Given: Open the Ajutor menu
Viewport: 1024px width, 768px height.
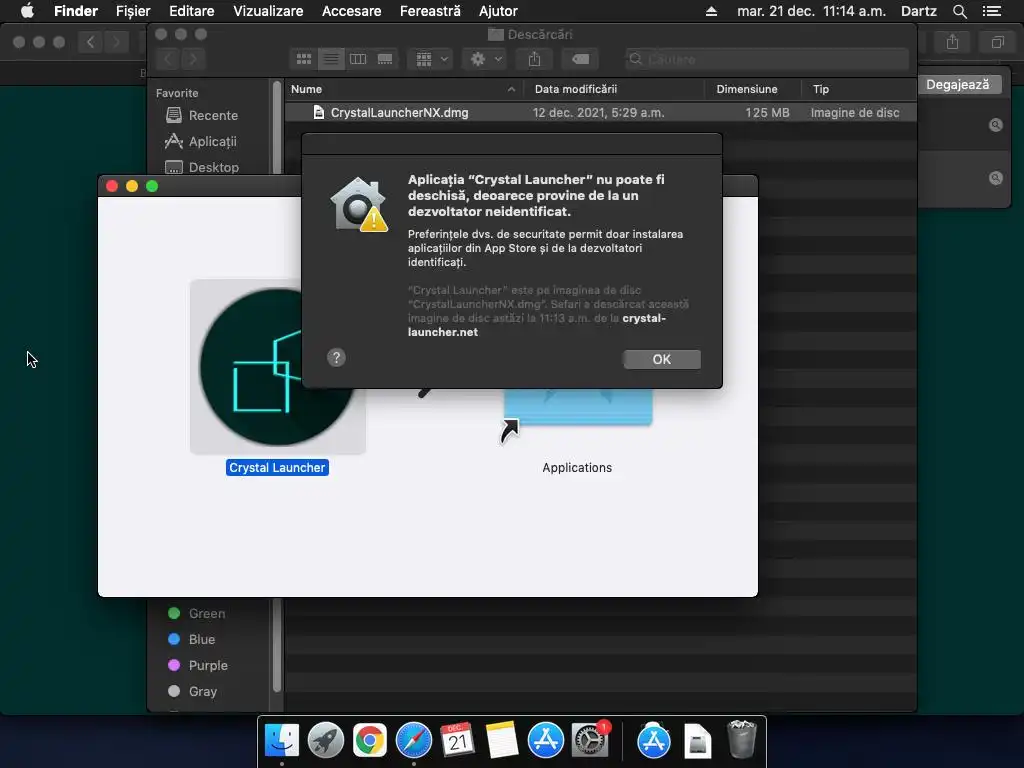Looking at the screenshot, I should [x=498, y=11].
